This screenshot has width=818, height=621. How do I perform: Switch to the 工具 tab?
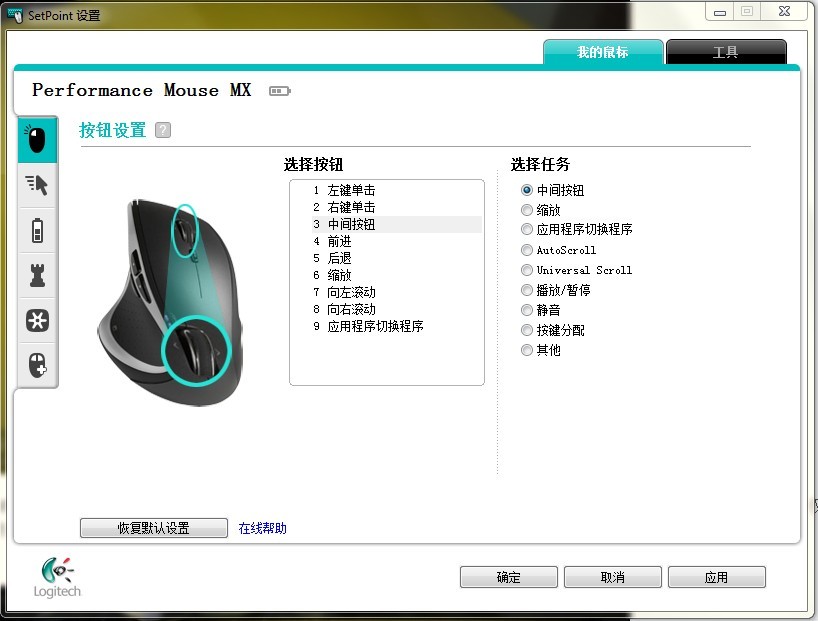coord(726,52)
